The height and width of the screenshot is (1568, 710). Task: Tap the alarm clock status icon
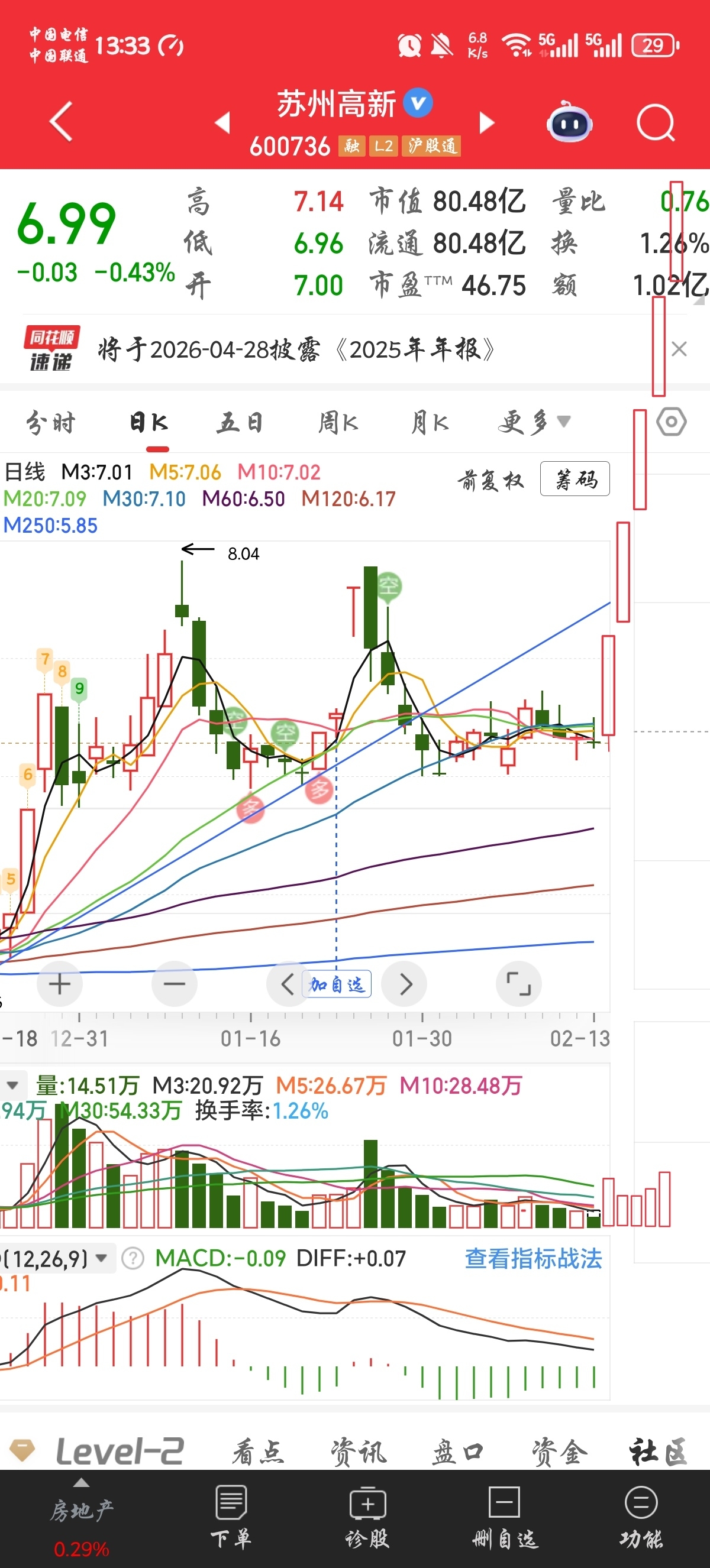click(x=409, y=45)
